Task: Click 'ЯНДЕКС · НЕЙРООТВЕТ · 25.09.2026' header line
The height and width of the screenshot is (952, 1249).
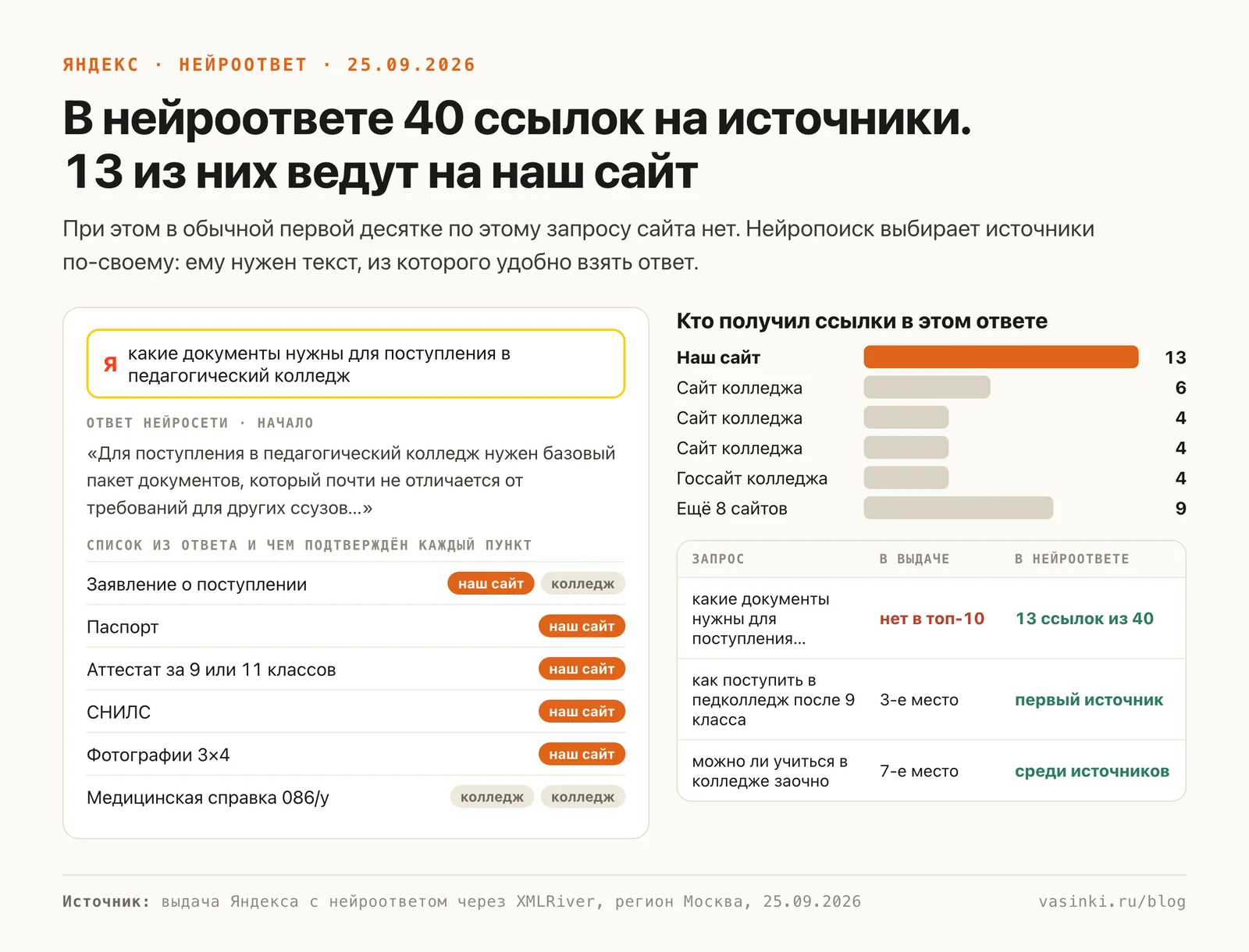Action: 269,65
